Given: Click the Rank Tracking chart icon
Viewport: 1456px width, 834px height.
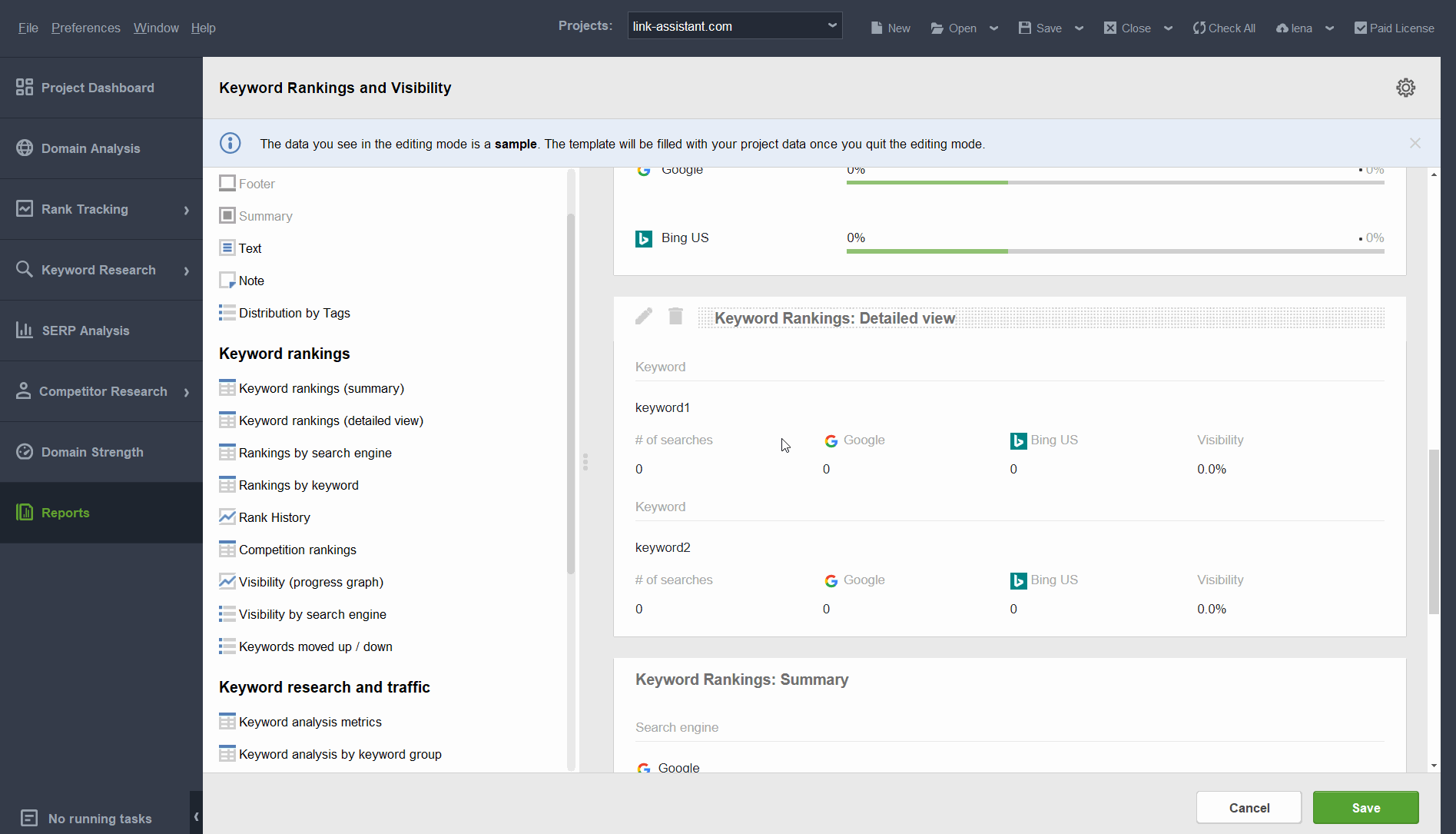Looking at the screenshot, I should coord(25,208).
